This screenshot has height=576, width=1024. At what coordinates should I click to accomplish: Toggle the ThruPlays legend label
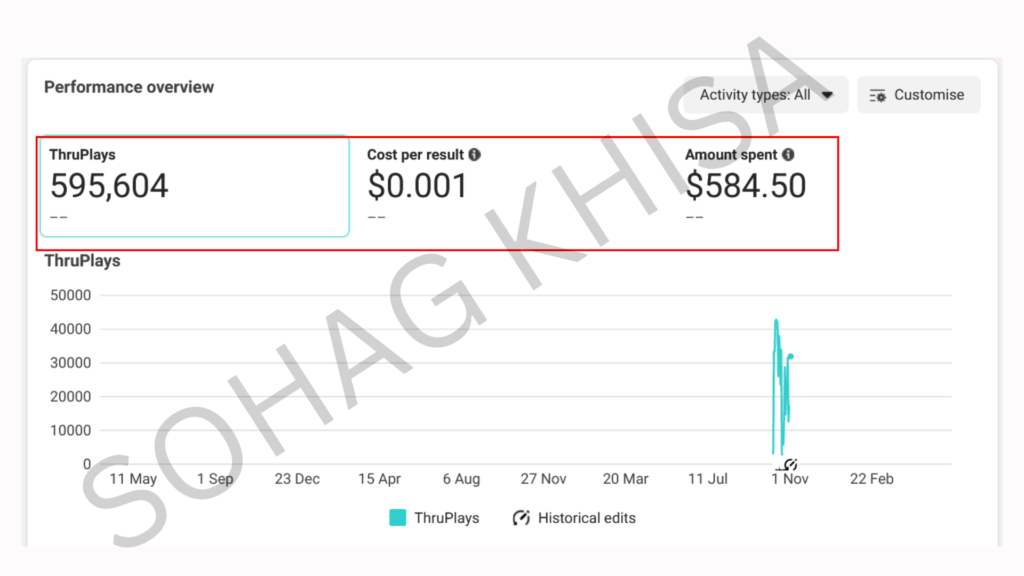click(447, 518)
